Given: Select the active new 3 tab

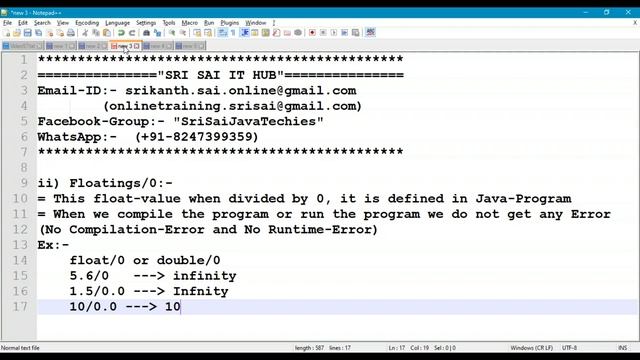Looking at the screenshot, I should [x=124, y=46].
